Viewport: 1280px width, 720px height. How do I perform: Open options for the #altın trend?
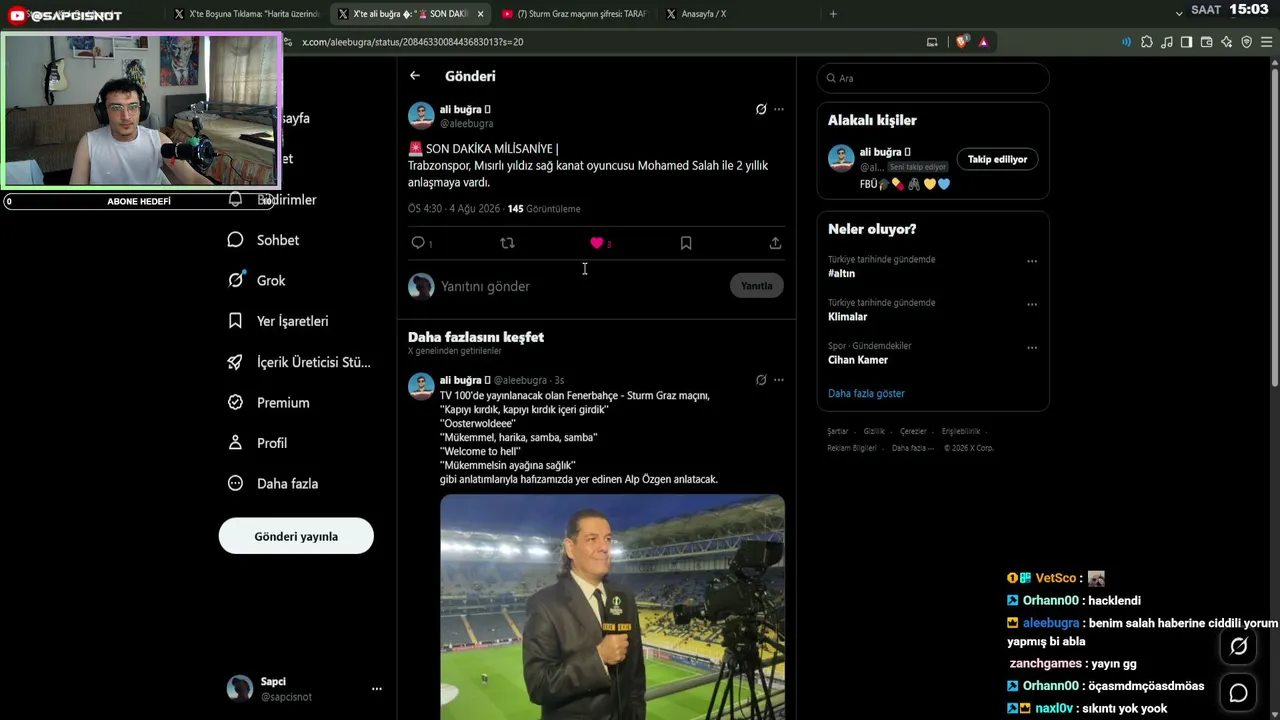click(x=1032, y=261)
